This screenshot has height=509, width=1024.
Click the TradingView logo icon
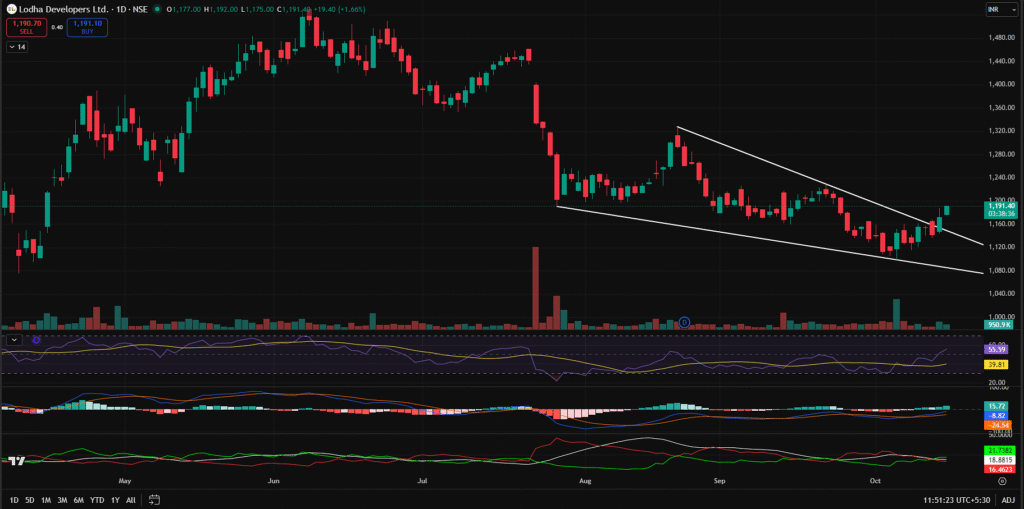[x=16, y=460]
